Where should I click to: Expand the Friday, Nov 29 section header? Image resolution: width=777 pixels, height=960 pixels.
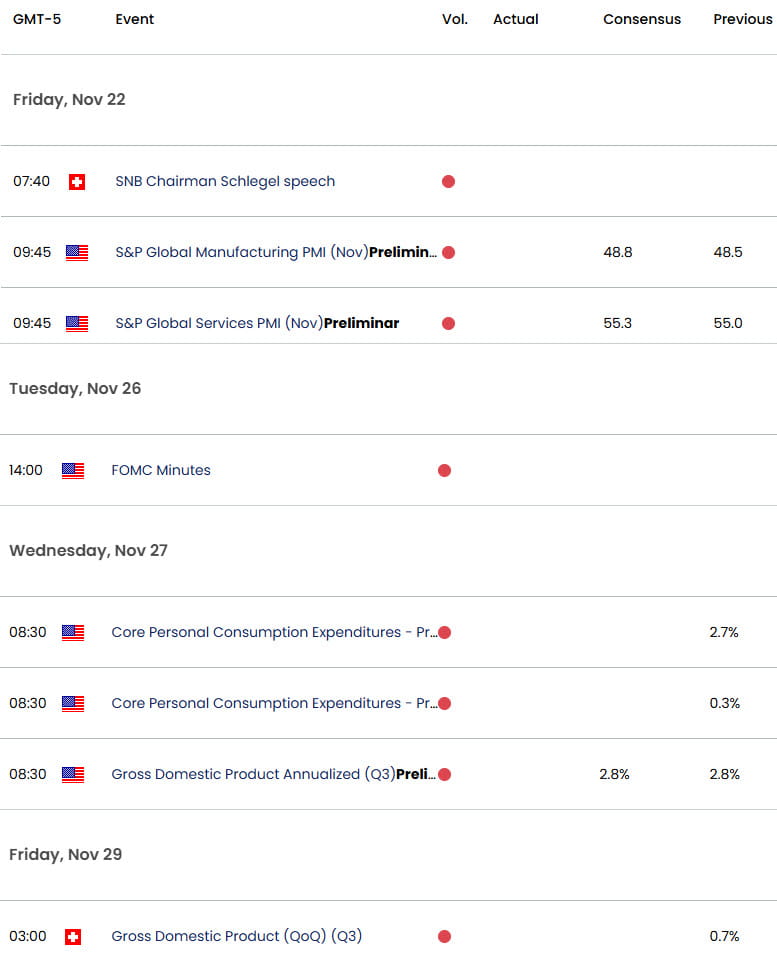point(65,854)
